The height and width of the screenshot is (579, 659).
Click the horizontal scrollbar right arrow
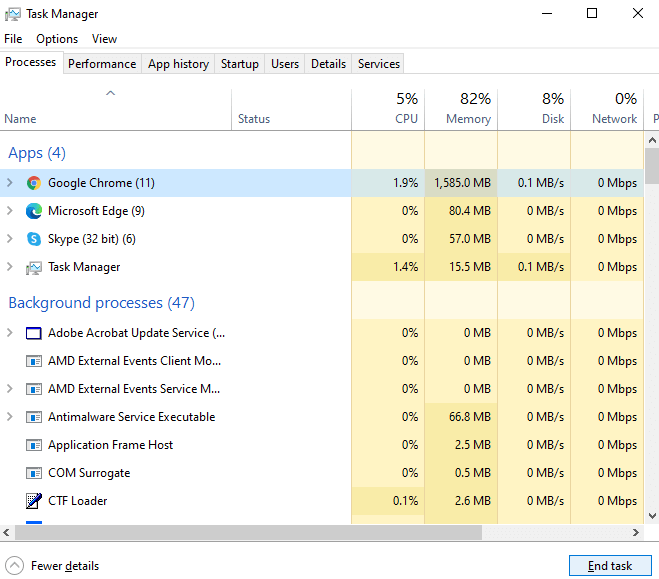point(636,532)
